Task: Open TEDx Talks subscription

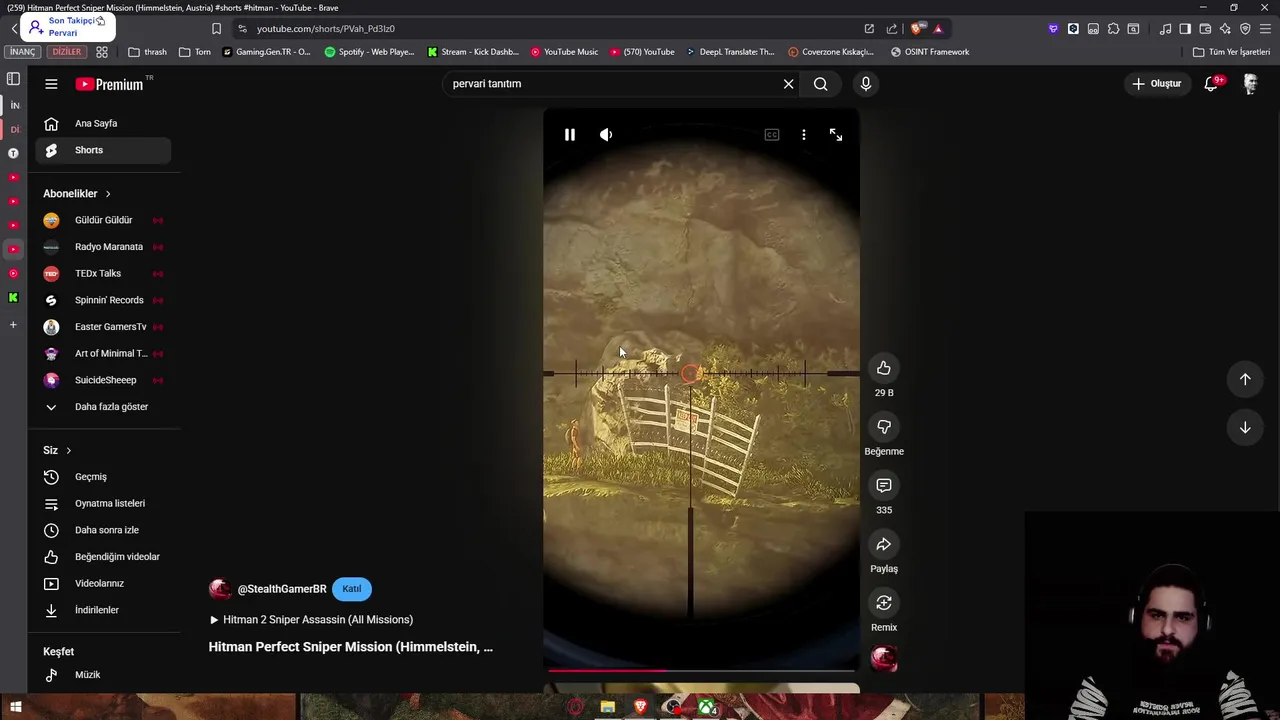Action: click(103, 273)
